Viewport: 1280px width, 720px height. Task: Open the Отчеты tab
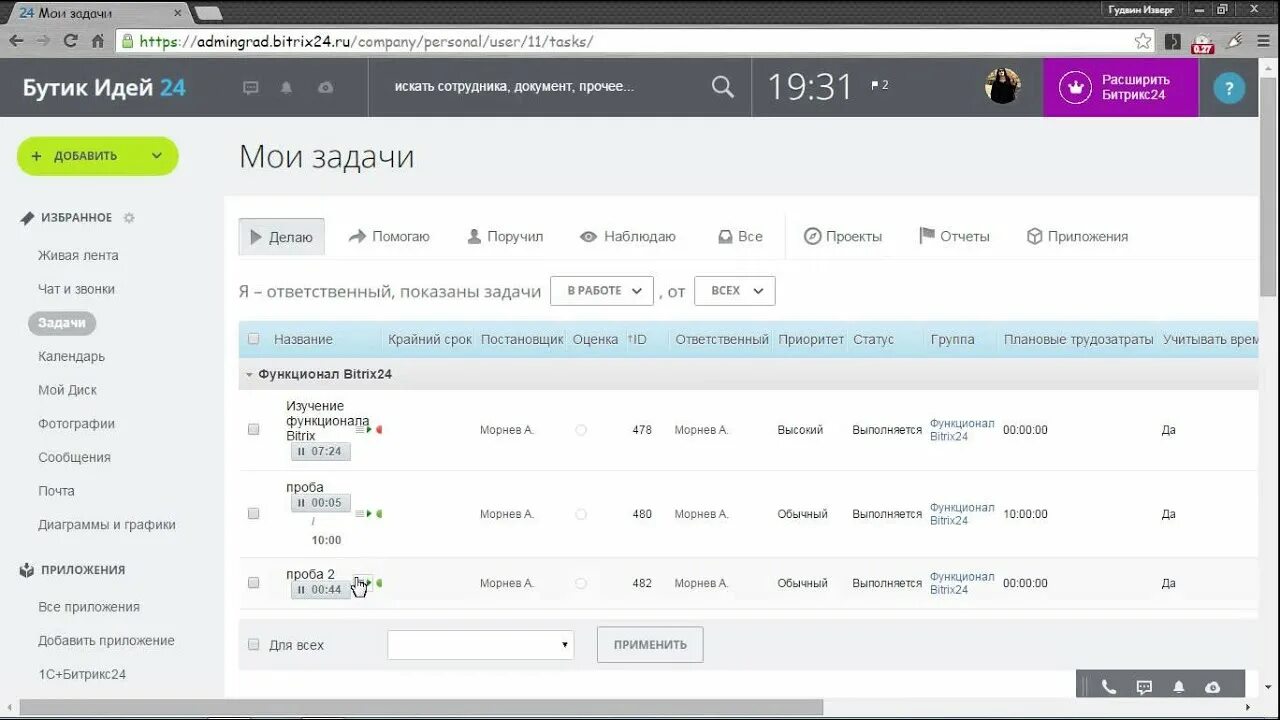[954, 237]
